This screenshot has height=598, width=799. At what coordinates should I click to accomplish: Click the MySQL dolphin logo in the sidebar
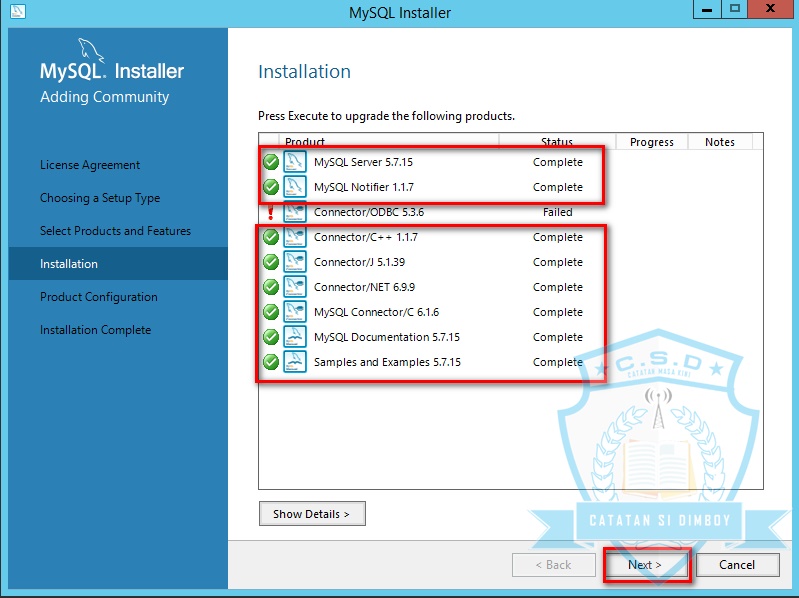(x=91, y=50)
